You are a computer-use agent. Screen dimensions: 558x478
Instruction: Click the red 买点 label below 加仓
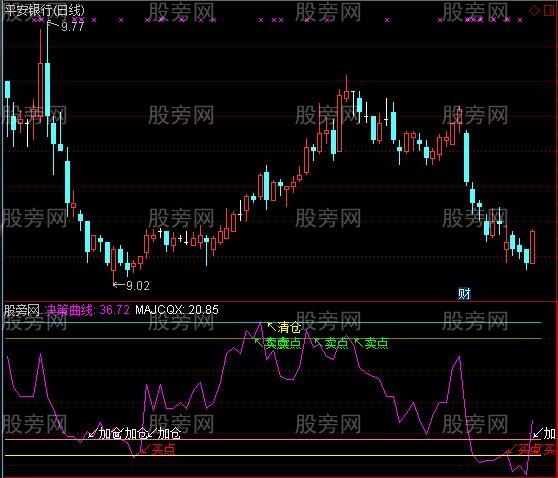(163, 449)
